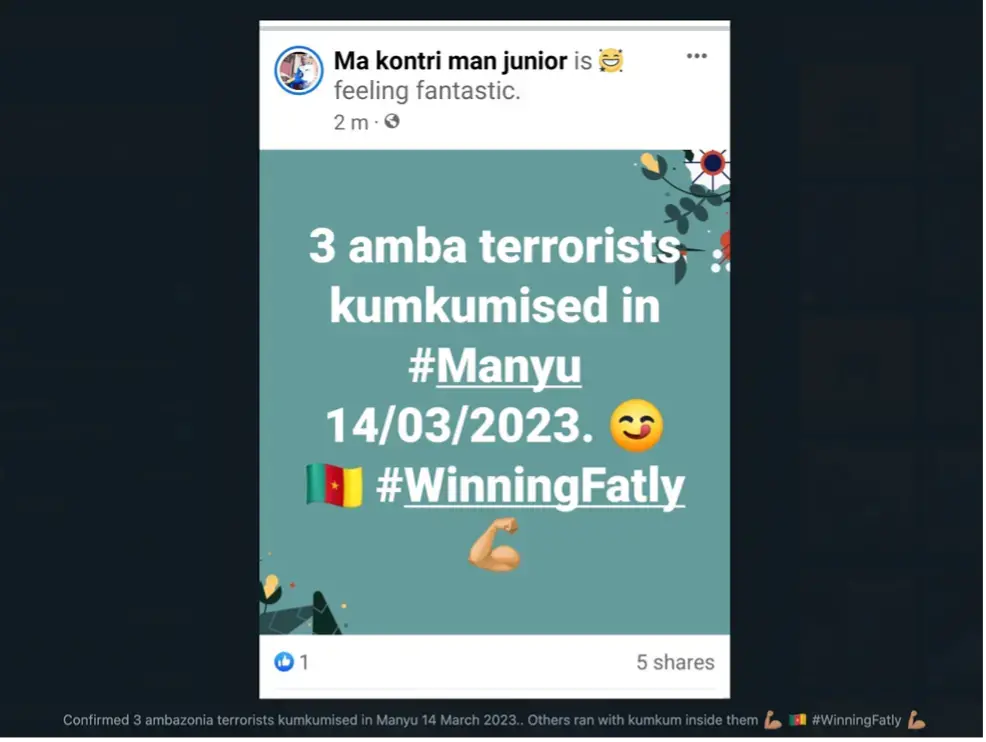
Task: Click the flexed biceps emoji below hashtag
Action: click(x=494, y=544)
